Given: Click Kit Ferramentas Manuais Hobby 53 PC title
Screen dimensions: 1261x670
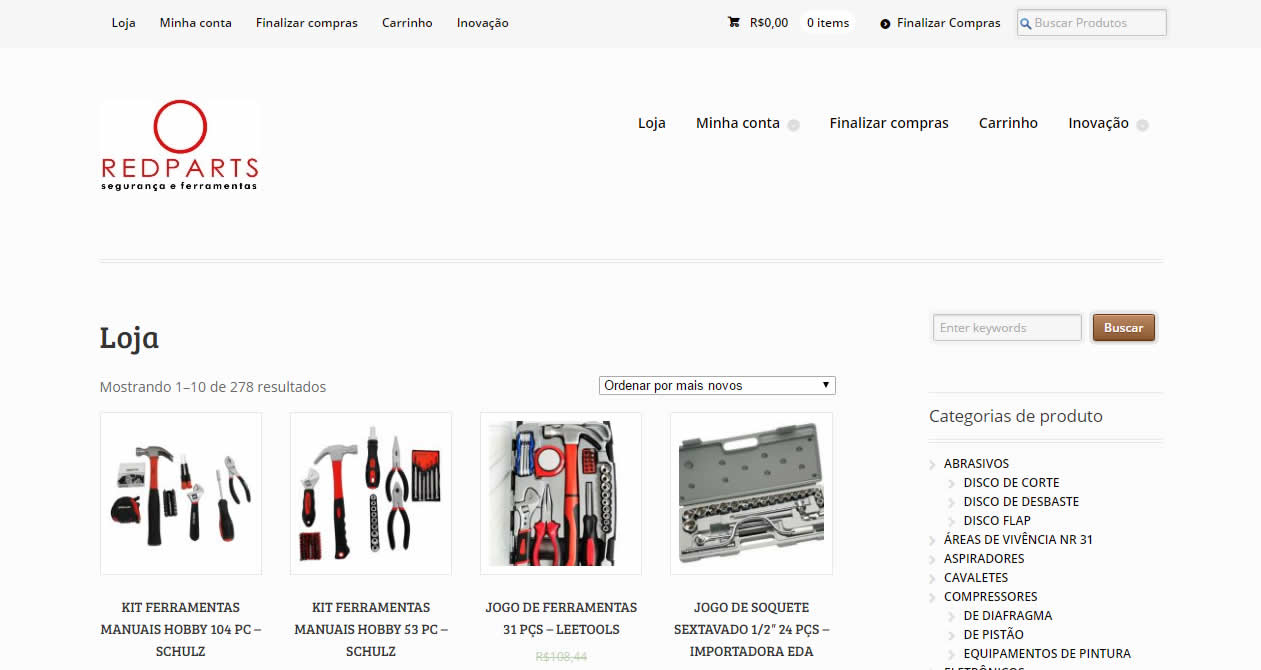Looking at the screenshot, I should click(371, 629).
